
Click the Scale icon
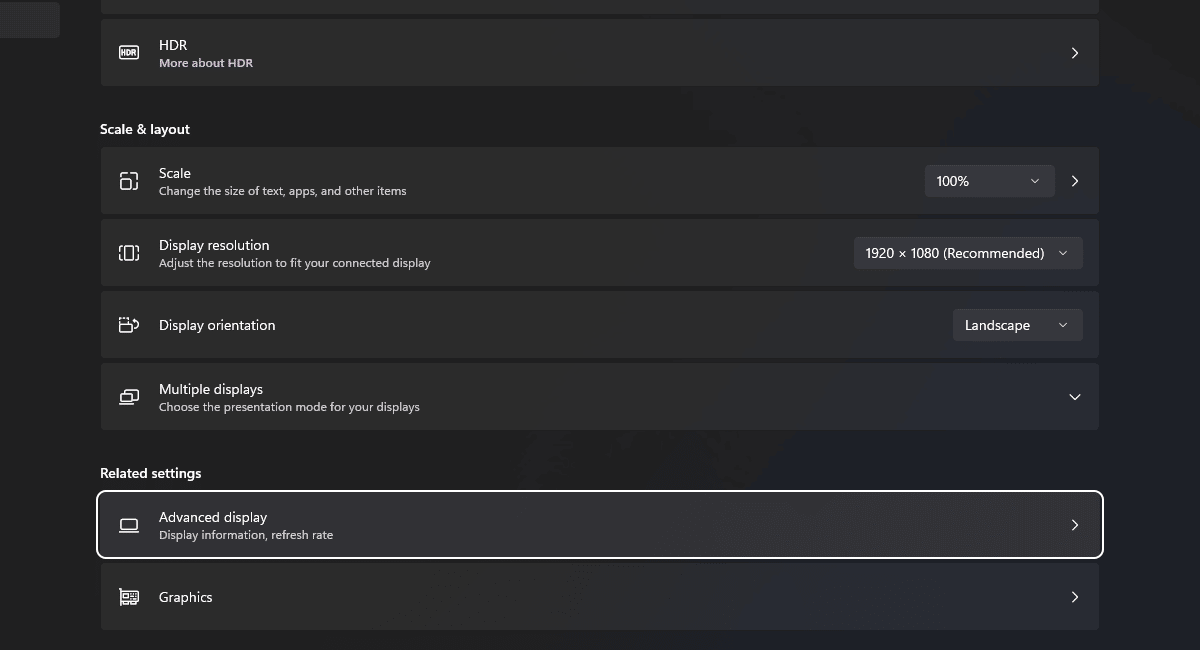click(129, 181)
